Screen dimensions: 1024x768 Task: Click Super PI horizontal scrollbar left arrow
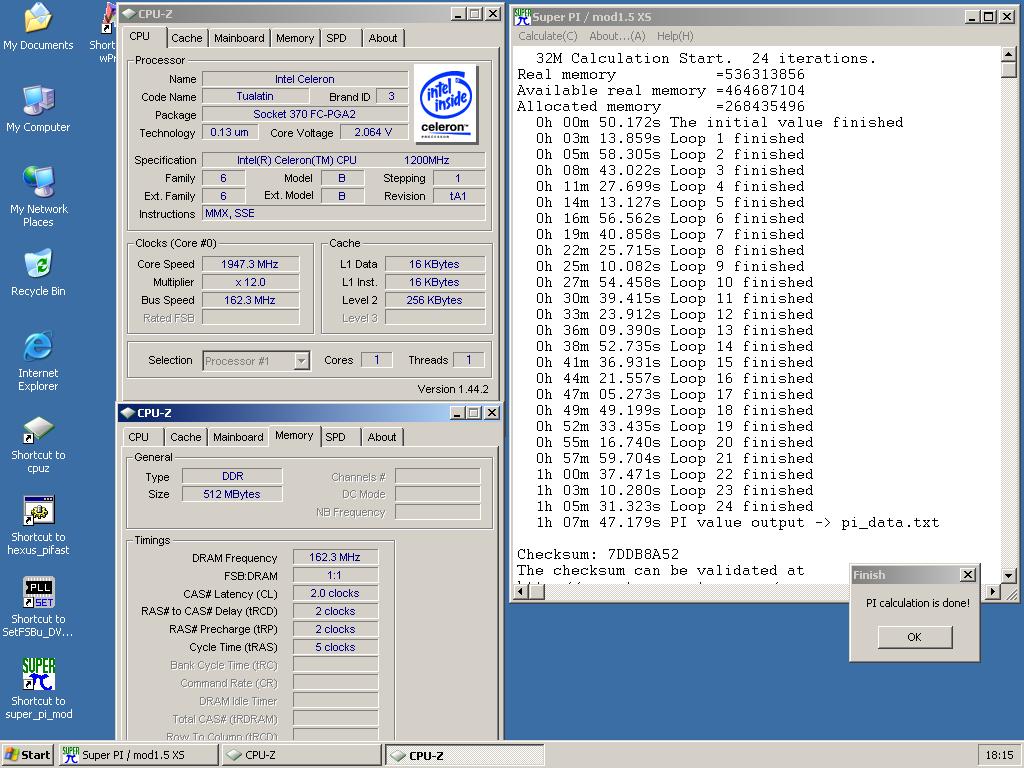(521, 592)
